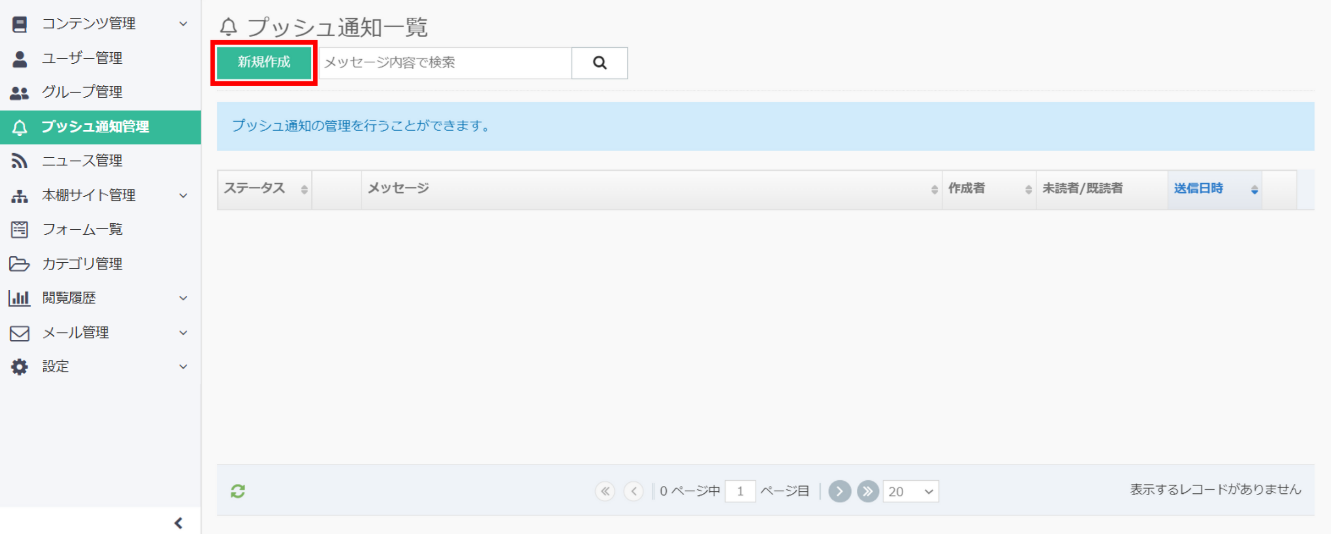Go to first page with double-left arrow

coord(604,491)
